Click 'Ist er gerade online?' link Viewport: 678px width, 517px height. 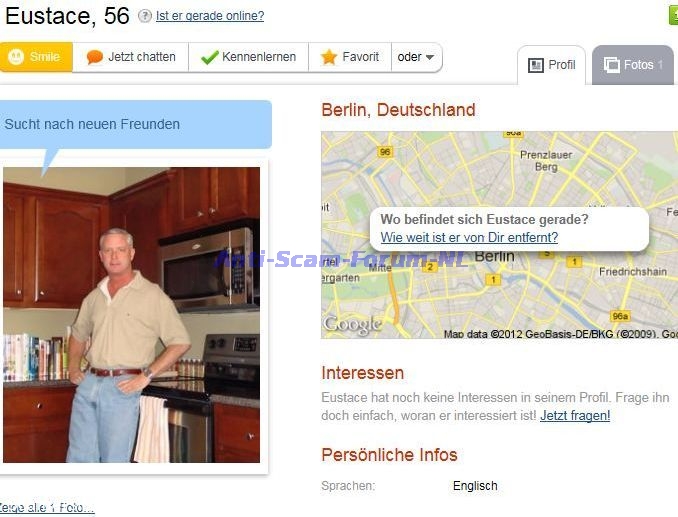210,16
